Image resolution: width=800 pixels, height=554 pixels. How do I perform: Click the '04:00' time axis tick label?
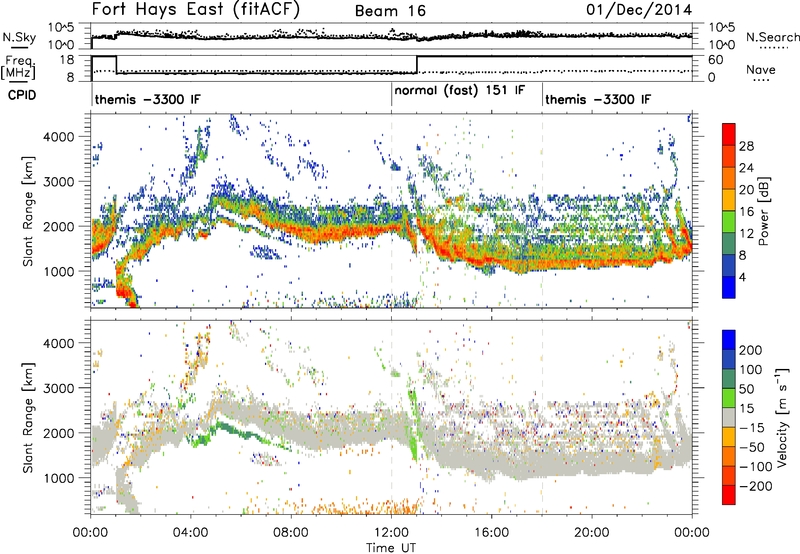[190, 533]
